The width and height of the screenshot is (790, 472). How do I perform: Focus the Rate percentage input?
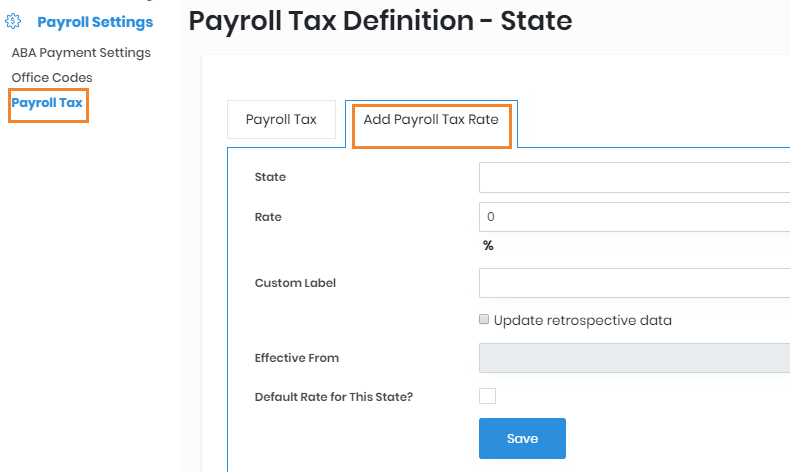[x=634, y=217]
